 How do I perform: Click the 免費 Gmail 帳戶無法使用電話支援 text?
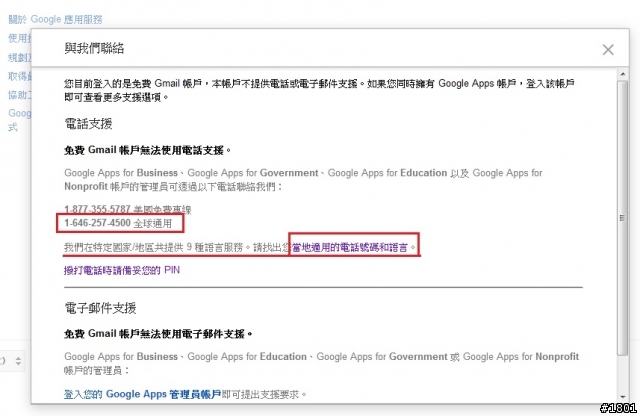tap(147, 150)
